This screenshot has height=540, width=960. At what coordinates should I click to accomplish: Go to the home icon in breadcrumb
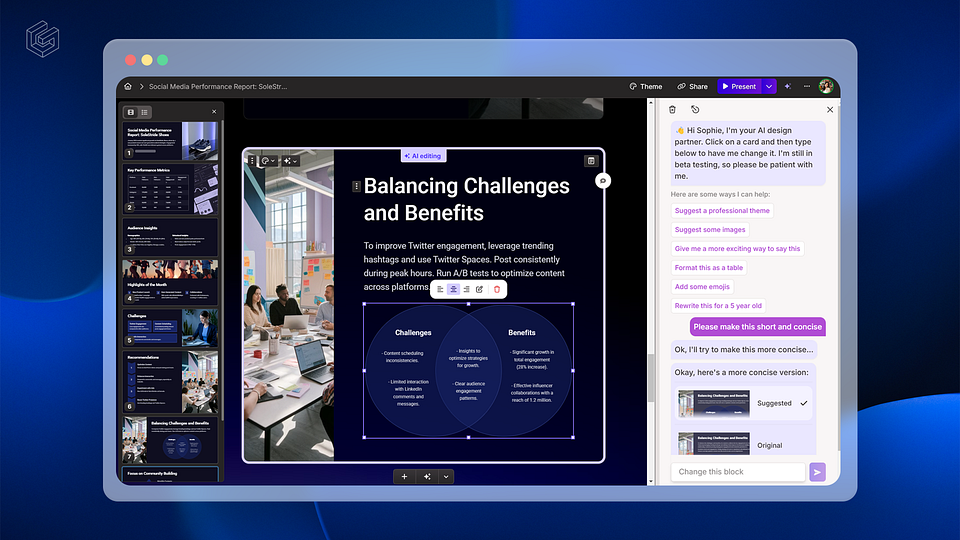coord(128,86)
